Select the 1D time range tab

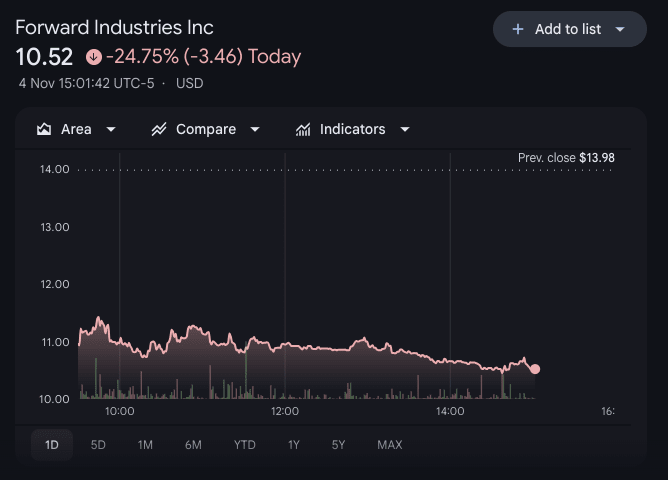[52, 445]
